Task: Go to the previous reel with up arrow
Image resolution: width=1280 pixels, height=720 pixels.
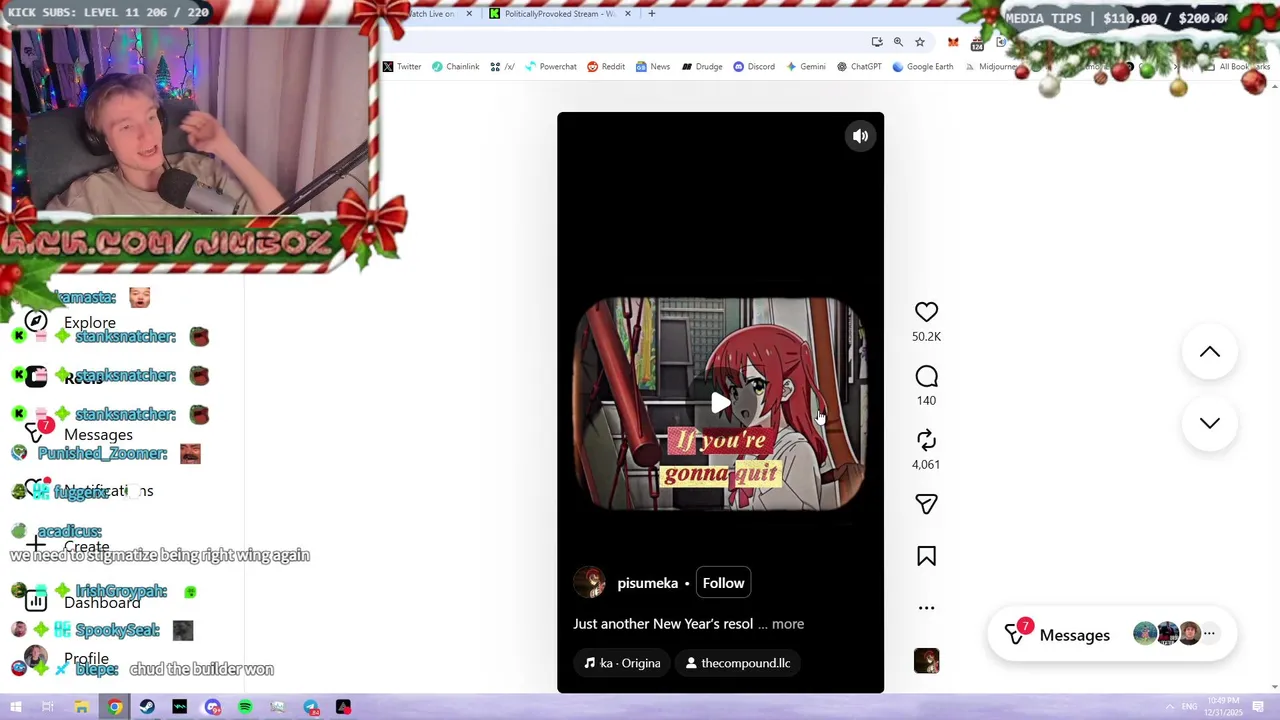Action: [x=1210, y=352]
